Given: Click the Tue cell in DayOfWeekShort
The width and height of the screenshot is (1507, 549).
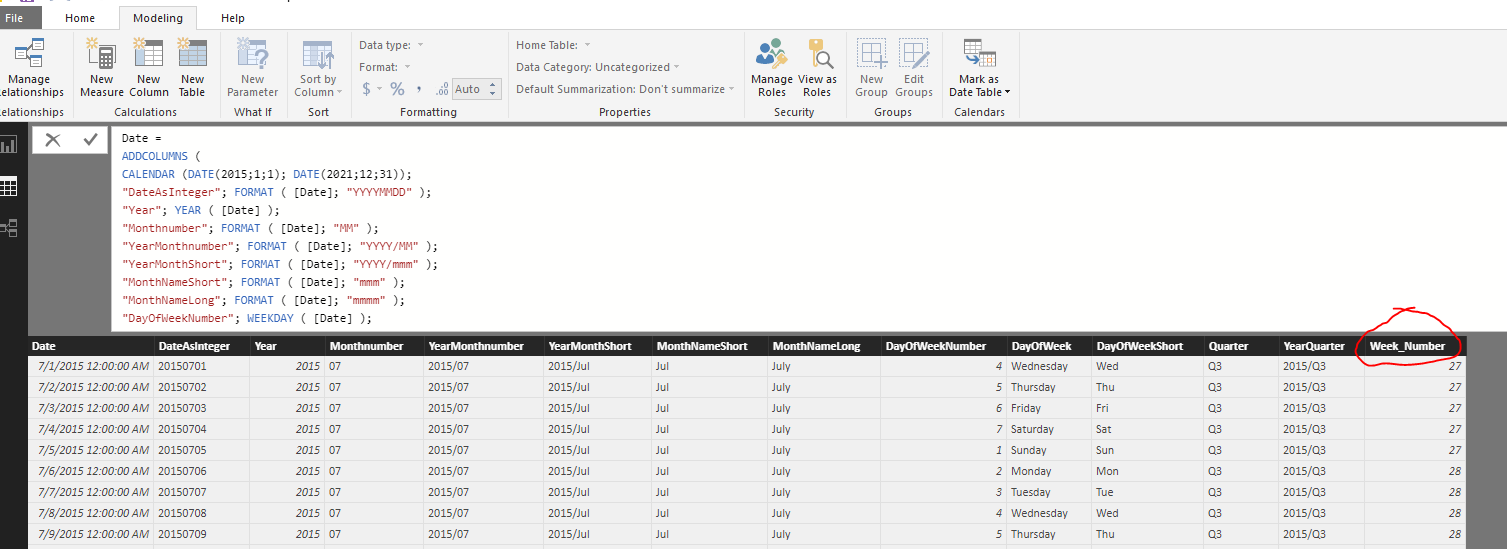Looking at the screenshot, I should pyautogui.click(x=1147, y=492).
